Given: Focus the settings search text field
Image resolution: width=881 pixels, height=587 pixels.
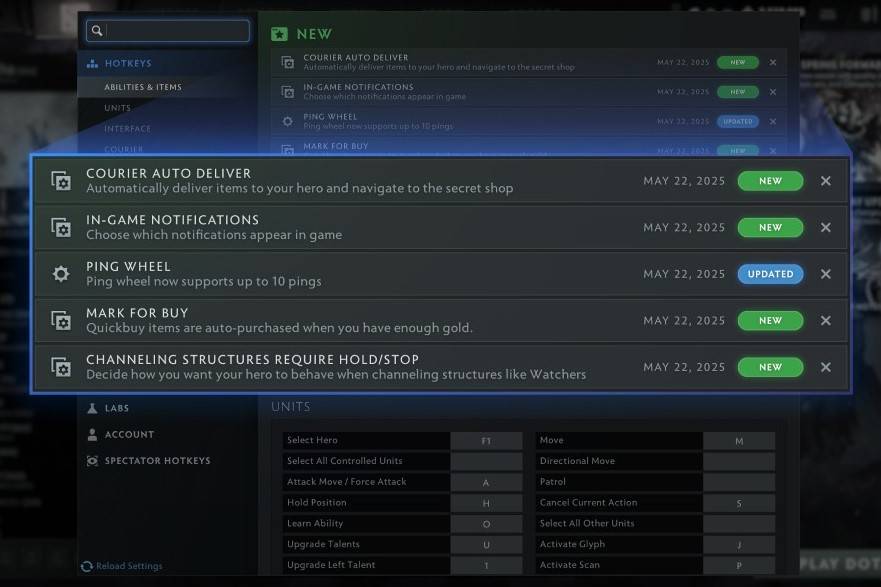Looking at the screenshot, I should coord(168,30).
